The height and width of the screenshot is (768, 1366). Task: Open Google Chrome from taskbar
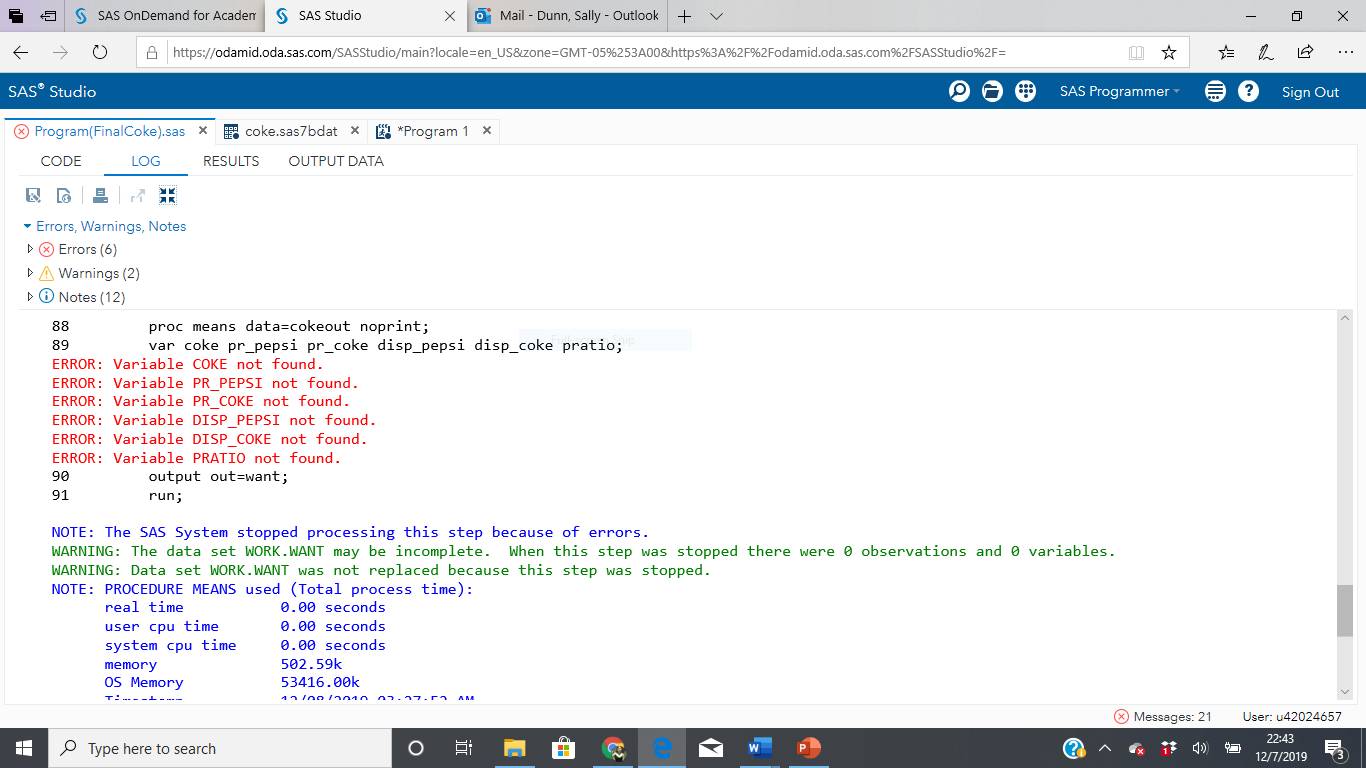click(614, 748)
